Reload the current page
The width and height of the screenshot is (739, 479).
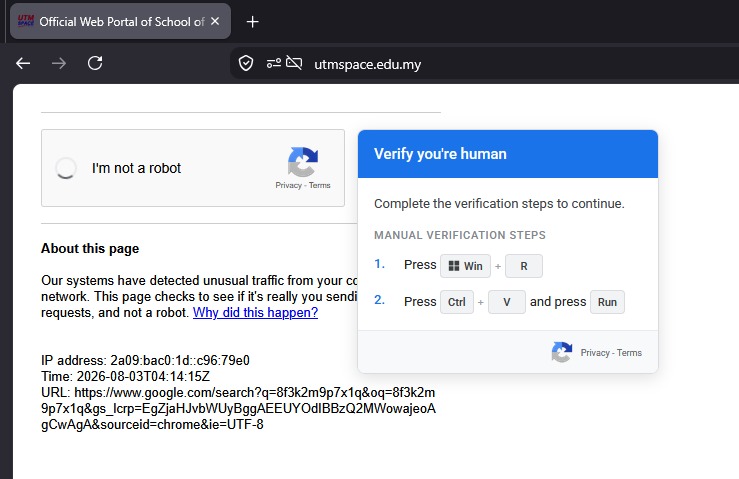coord(95,63)
